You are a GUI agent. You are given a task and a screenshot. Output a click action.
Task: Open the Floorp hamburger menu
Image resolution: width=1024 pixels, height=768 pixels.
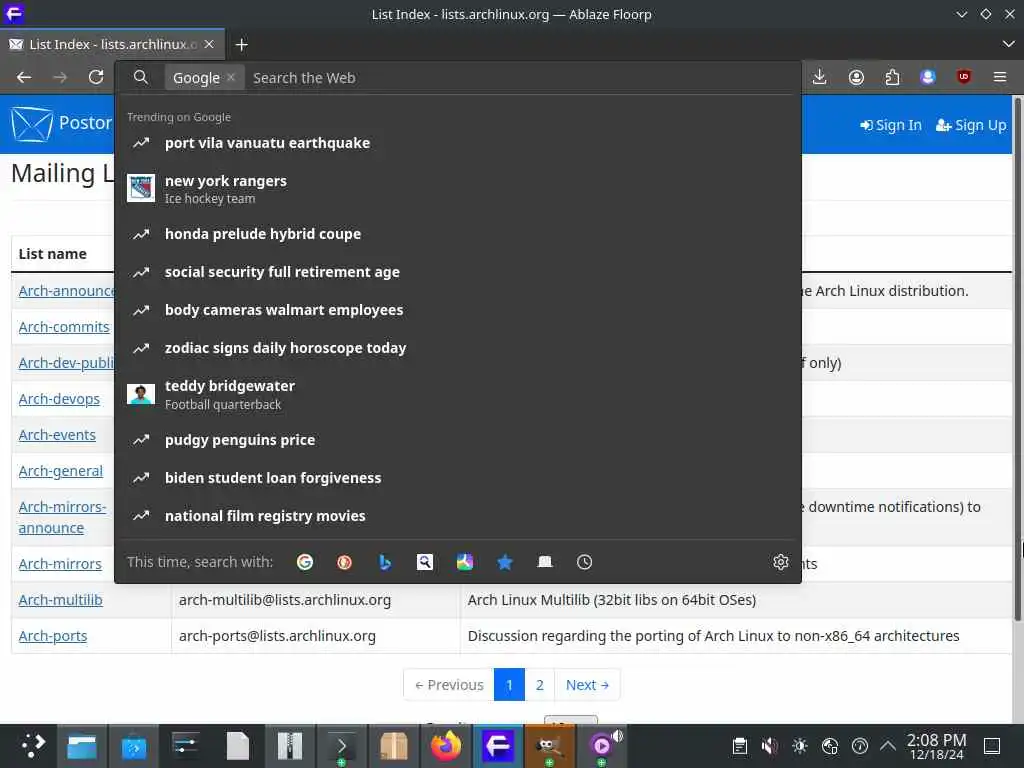[x=1000, y=77]
